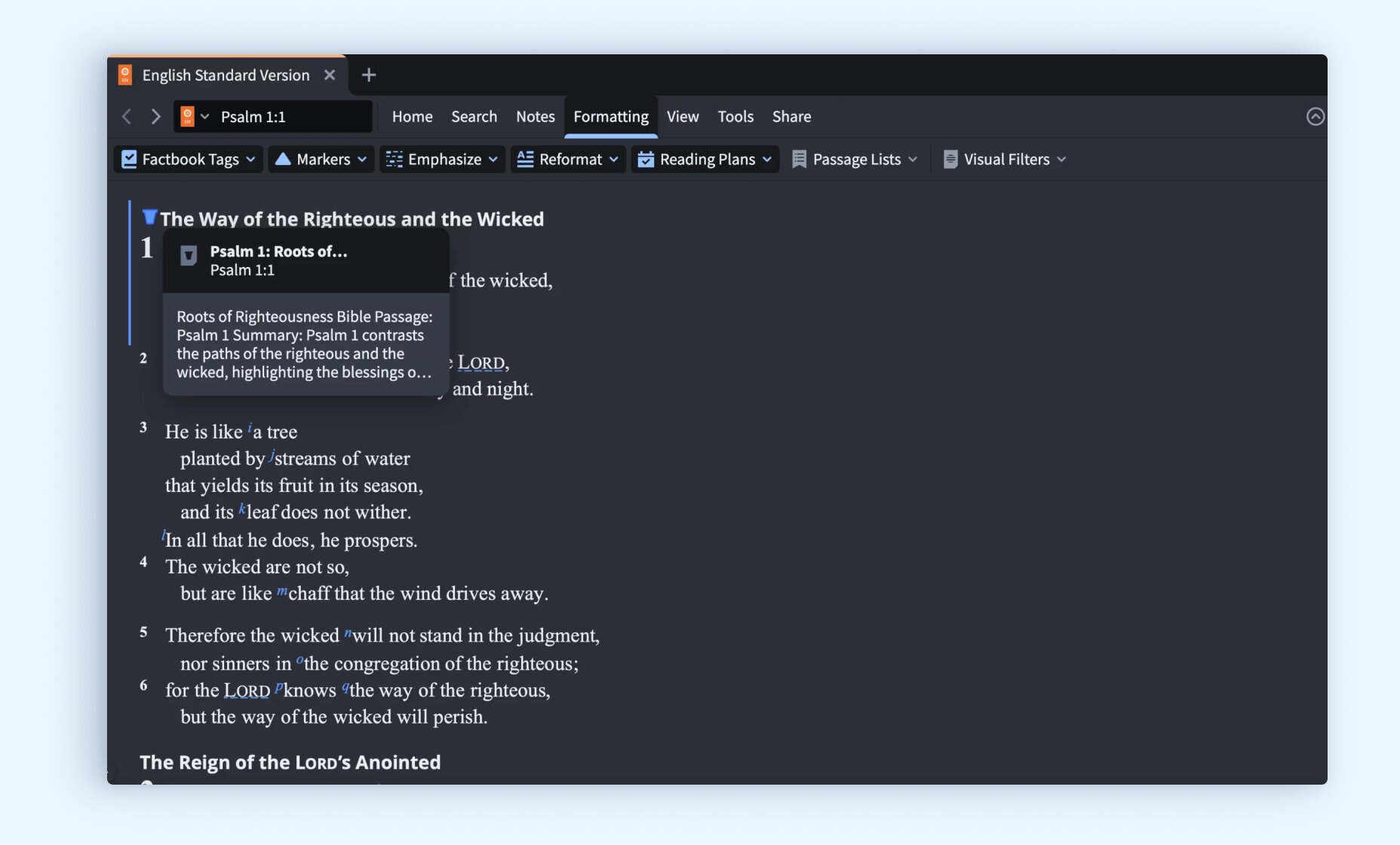
Task: Click the Visual Filters document icon
Action: (950, 159)
